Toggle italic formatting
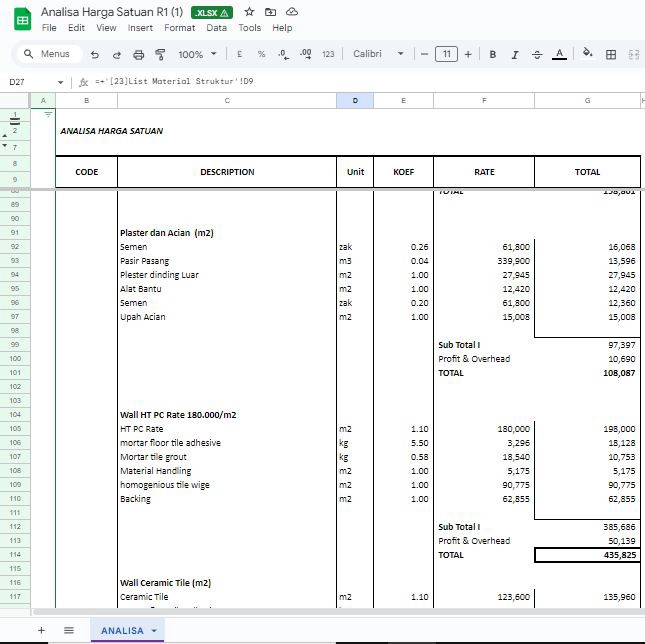The height and width of the screenshot is (644, 645). tap(515, 54)
